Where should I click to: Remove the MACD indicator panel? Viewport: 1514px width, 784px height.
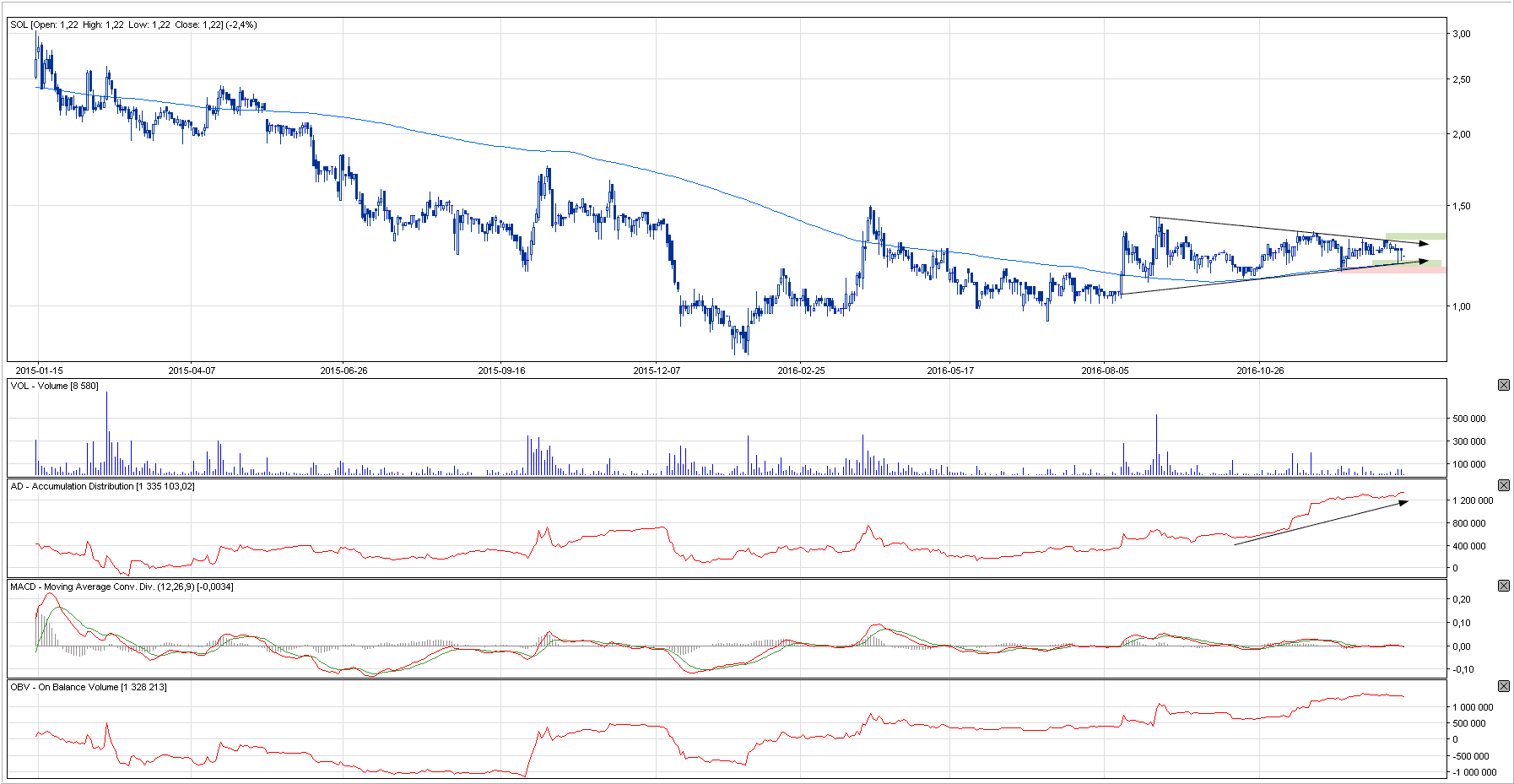pyautogui.click(x=1503, y=586)
